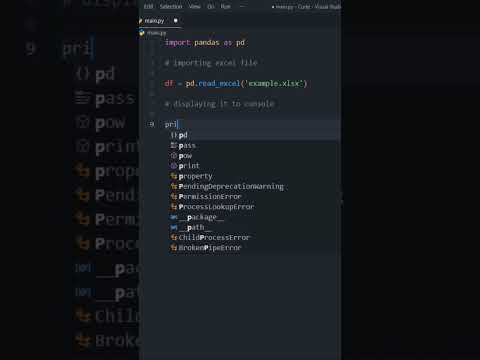Click the class icon beside PendingDeprecationWarning
This screenshot has height=360, width=480.
pos(174,186)
